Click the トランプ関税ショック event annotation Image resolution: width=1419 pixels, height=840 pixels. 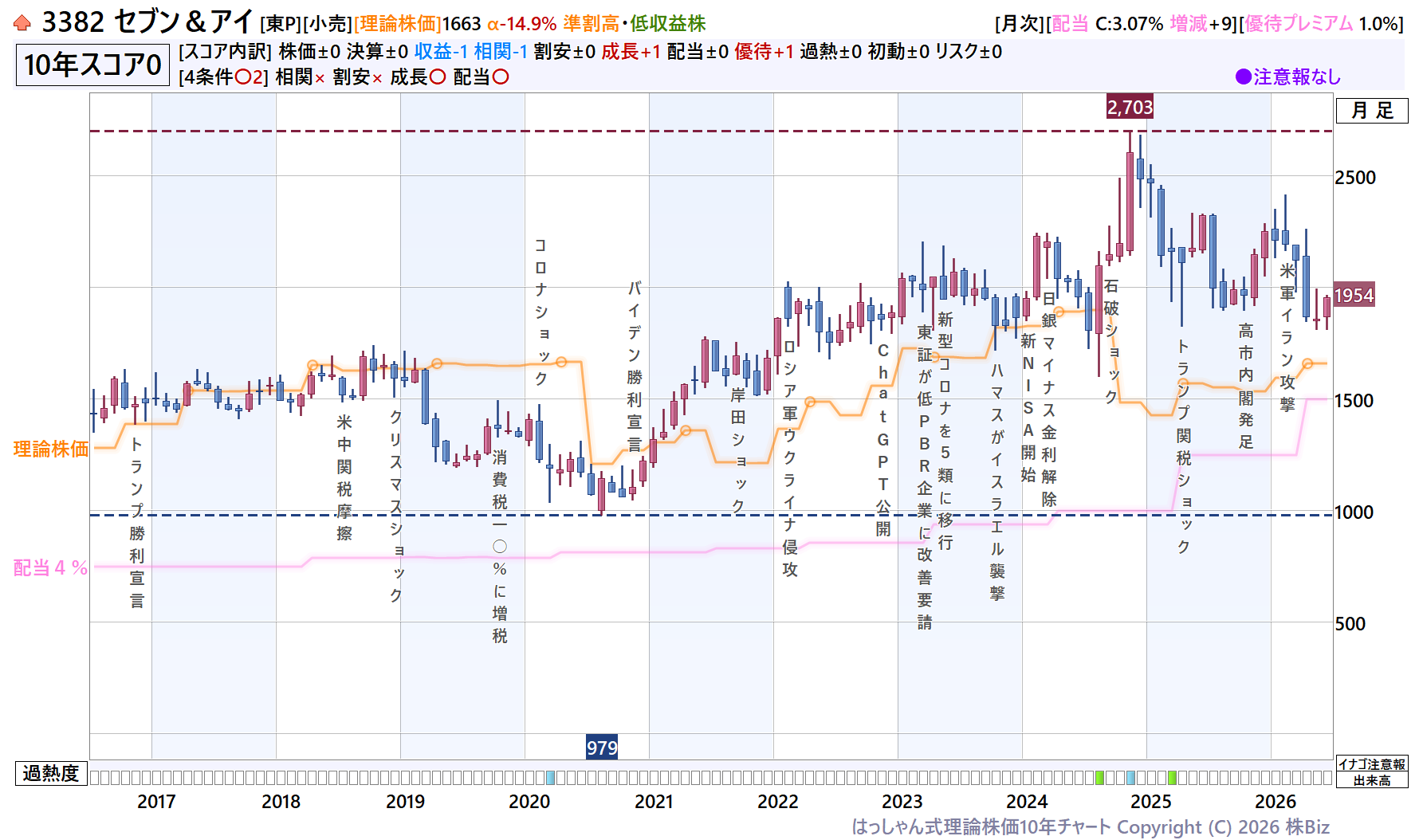coord(1184,446)
